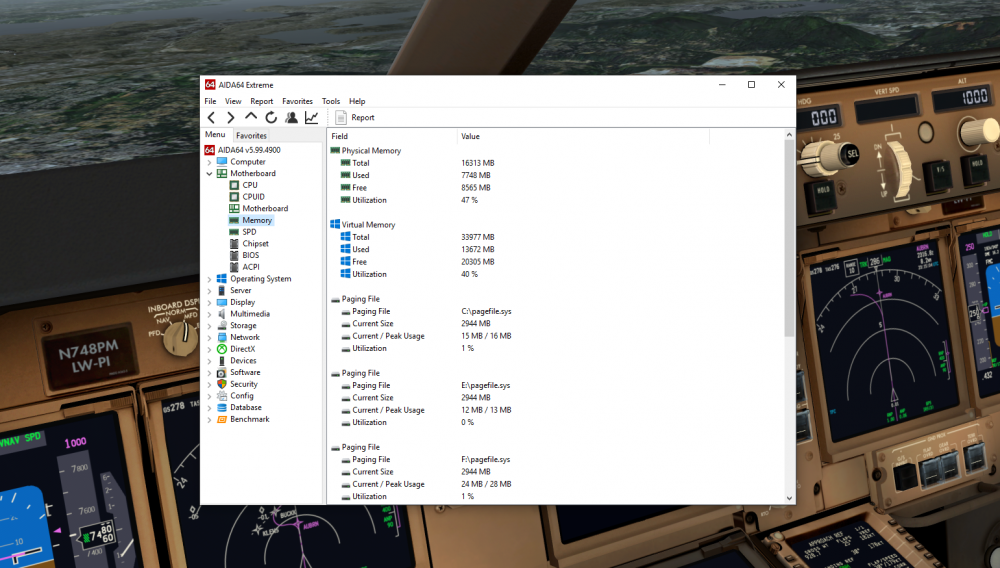Go back with the left arrow toolbar icon
Viewport: 1000px width, 568px height.
[211, 117]
